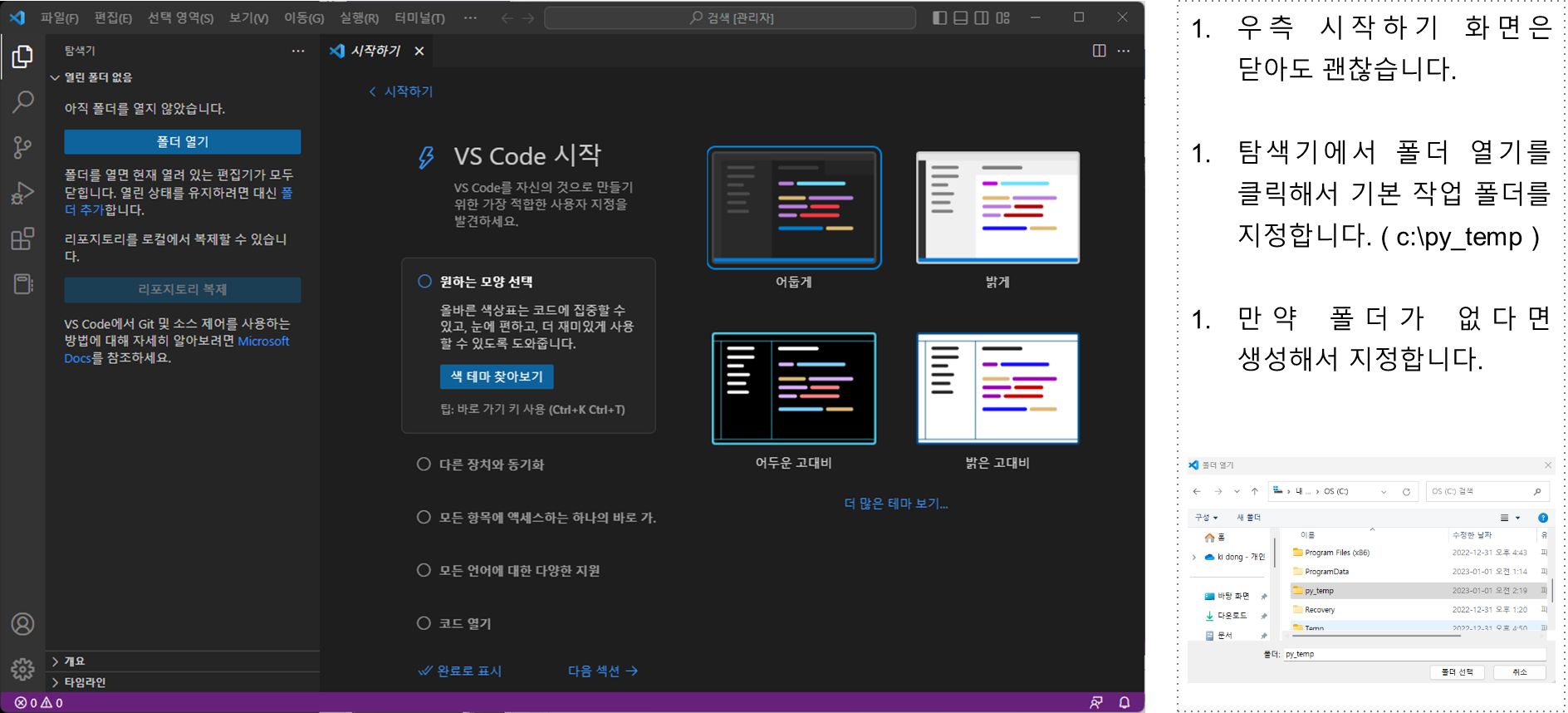Open the Explorer view in activity bar
This screenshot has height=713, width=1568.
point(22,57)
